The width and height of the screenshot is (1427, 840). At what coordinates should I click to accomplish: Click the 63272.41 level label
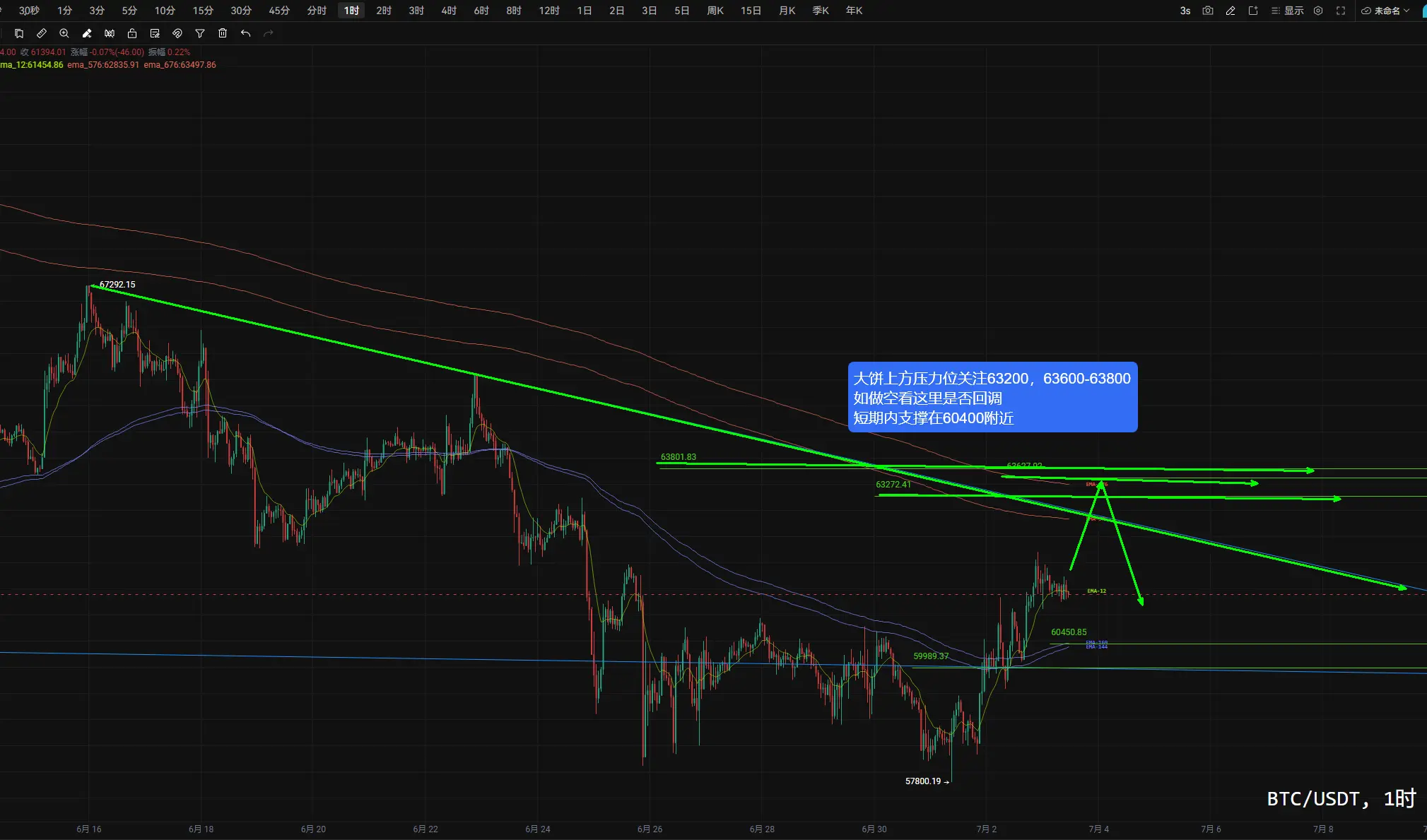pyautogui.click(x=893, y=485)
